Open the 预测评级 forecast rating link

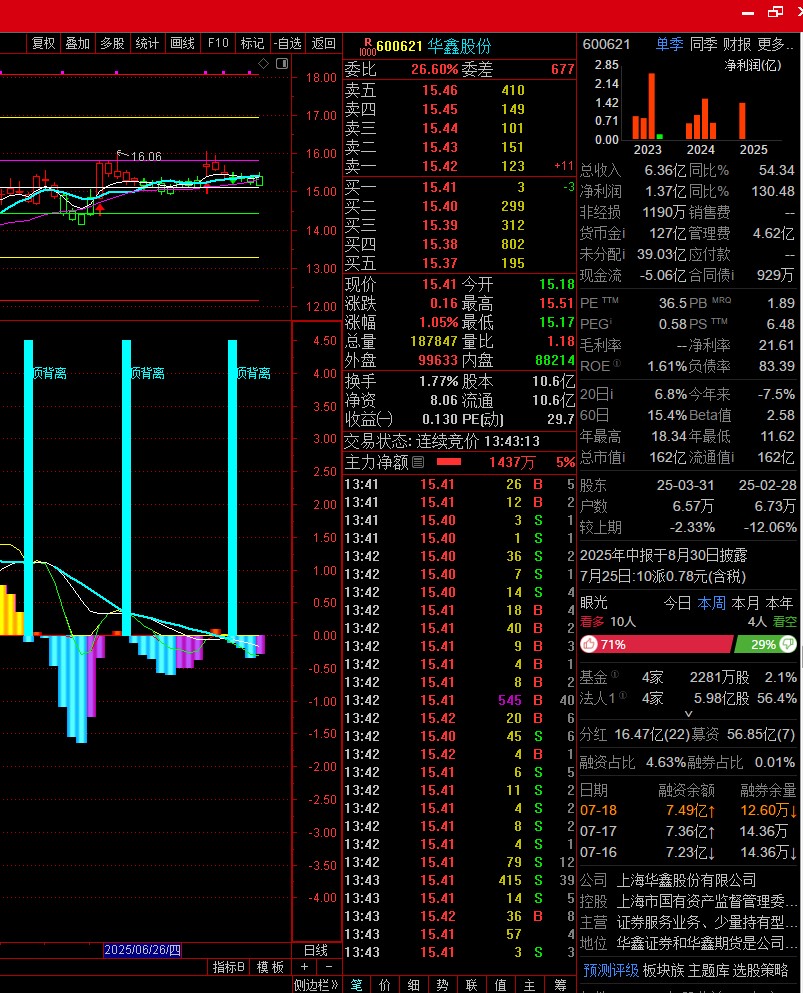611,970
